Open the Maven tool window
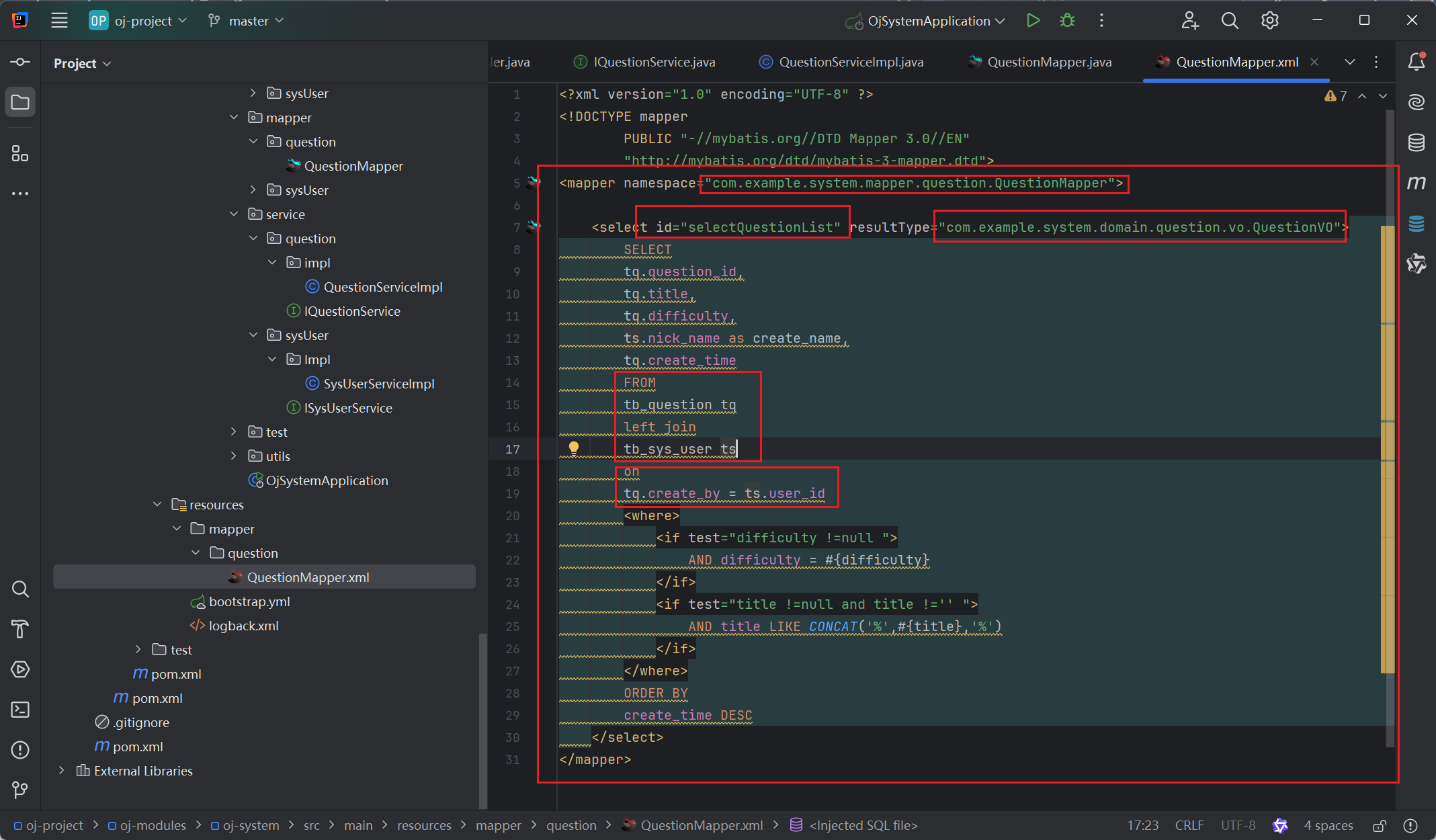Screen dimensions: 1436x840 (x=1417, y=183)
